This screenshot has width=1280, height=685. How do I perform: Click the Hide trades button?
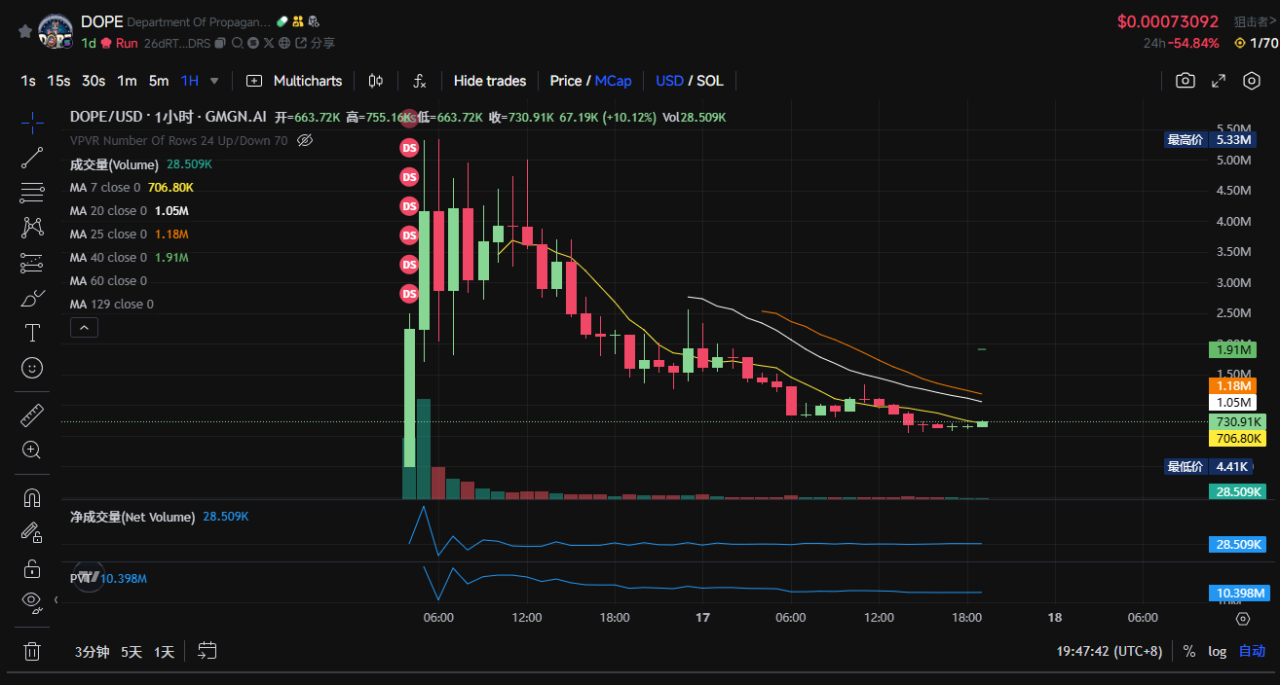(489, 81)
